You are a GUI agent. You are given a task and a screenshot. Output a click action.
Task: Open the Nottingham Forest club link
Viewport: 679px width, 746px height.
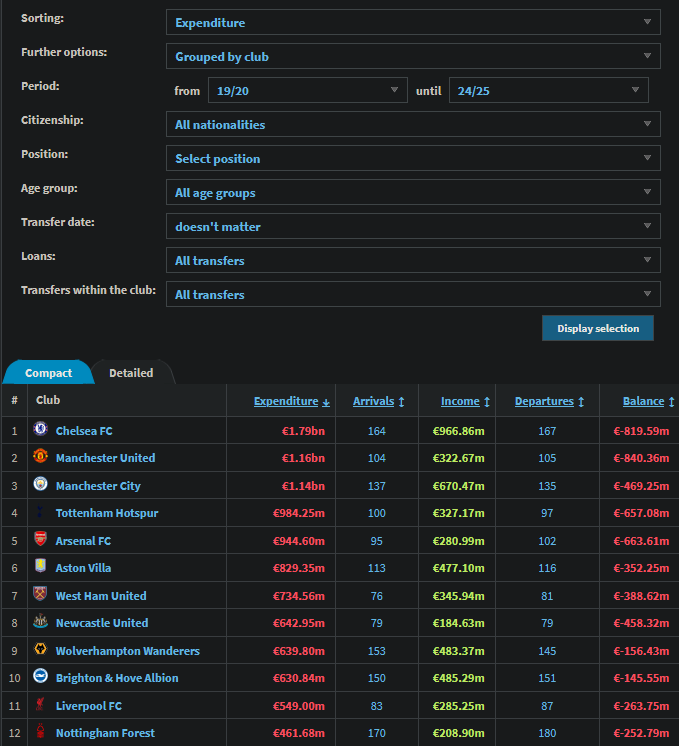(x=106, y=733)
